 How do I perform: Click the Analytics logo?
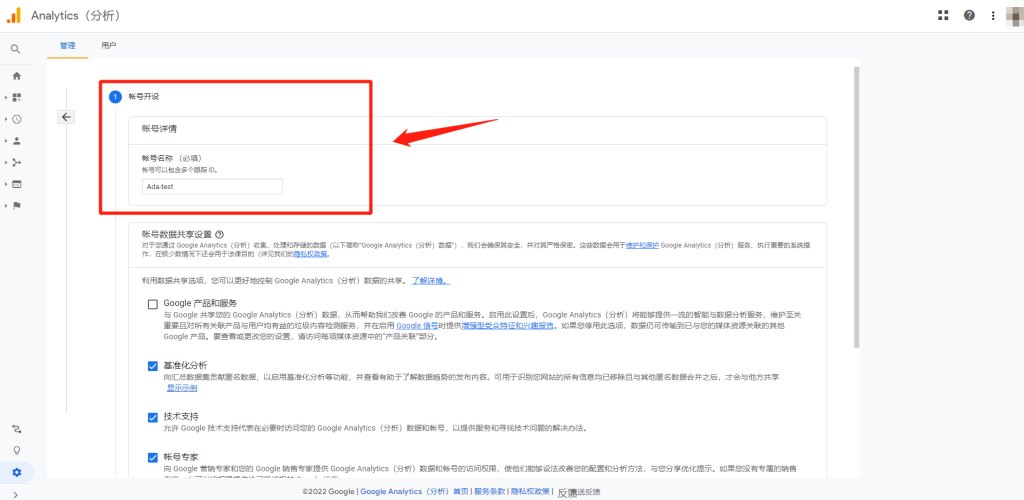(x=14, y=16)
